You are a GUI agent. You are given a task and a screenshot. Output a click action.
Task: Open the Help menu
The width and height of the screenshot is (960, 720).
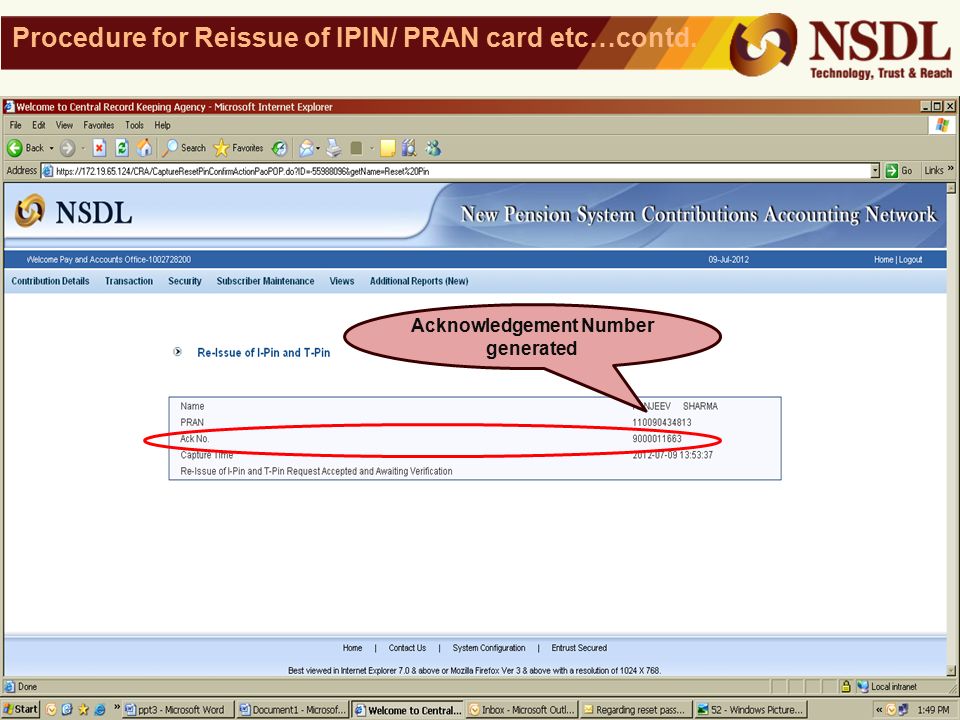click(x=162, y=126)
